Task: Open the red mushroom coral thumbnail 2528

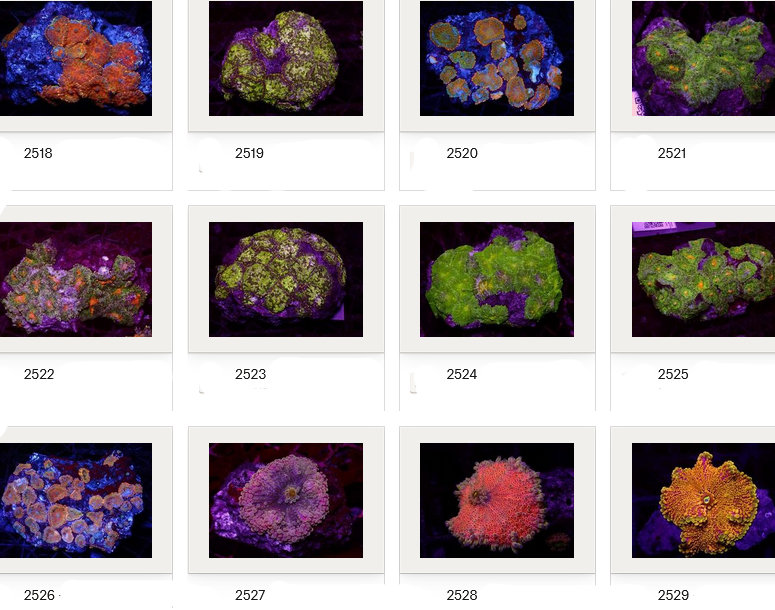Action: coord(497,500)
